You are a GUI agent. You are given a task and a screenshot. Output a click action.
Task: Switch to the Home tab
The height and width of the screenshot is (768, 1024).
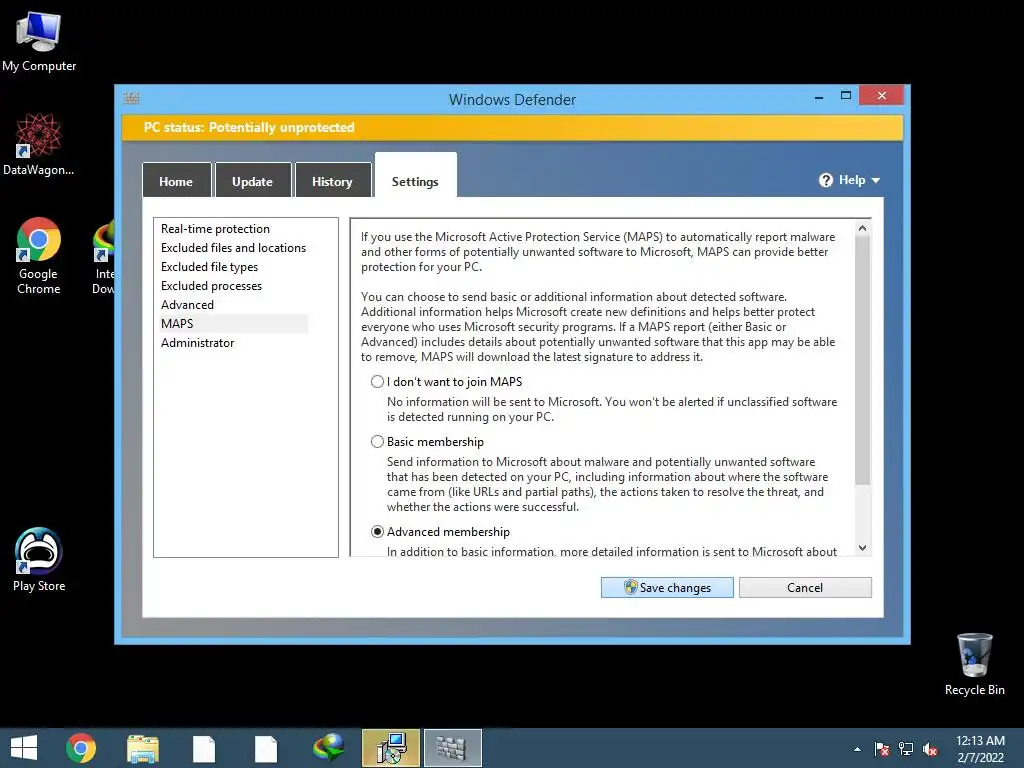click(176, 180)
